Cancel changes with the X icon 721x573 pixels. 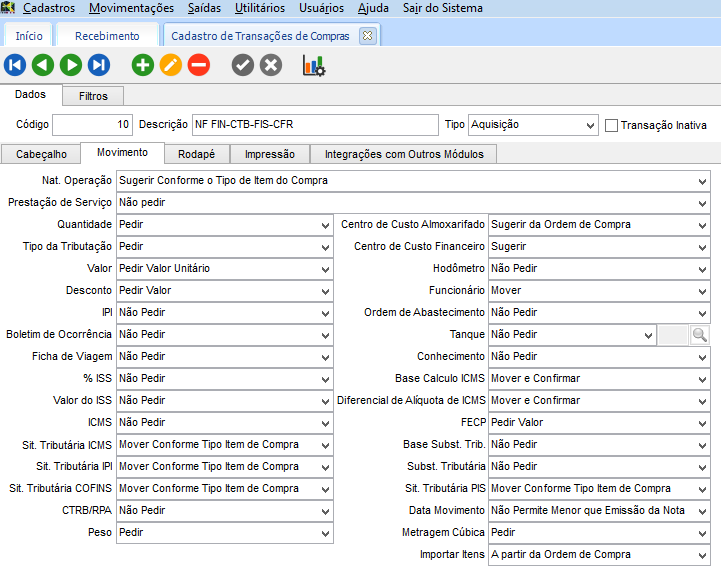tap(271, 65)
